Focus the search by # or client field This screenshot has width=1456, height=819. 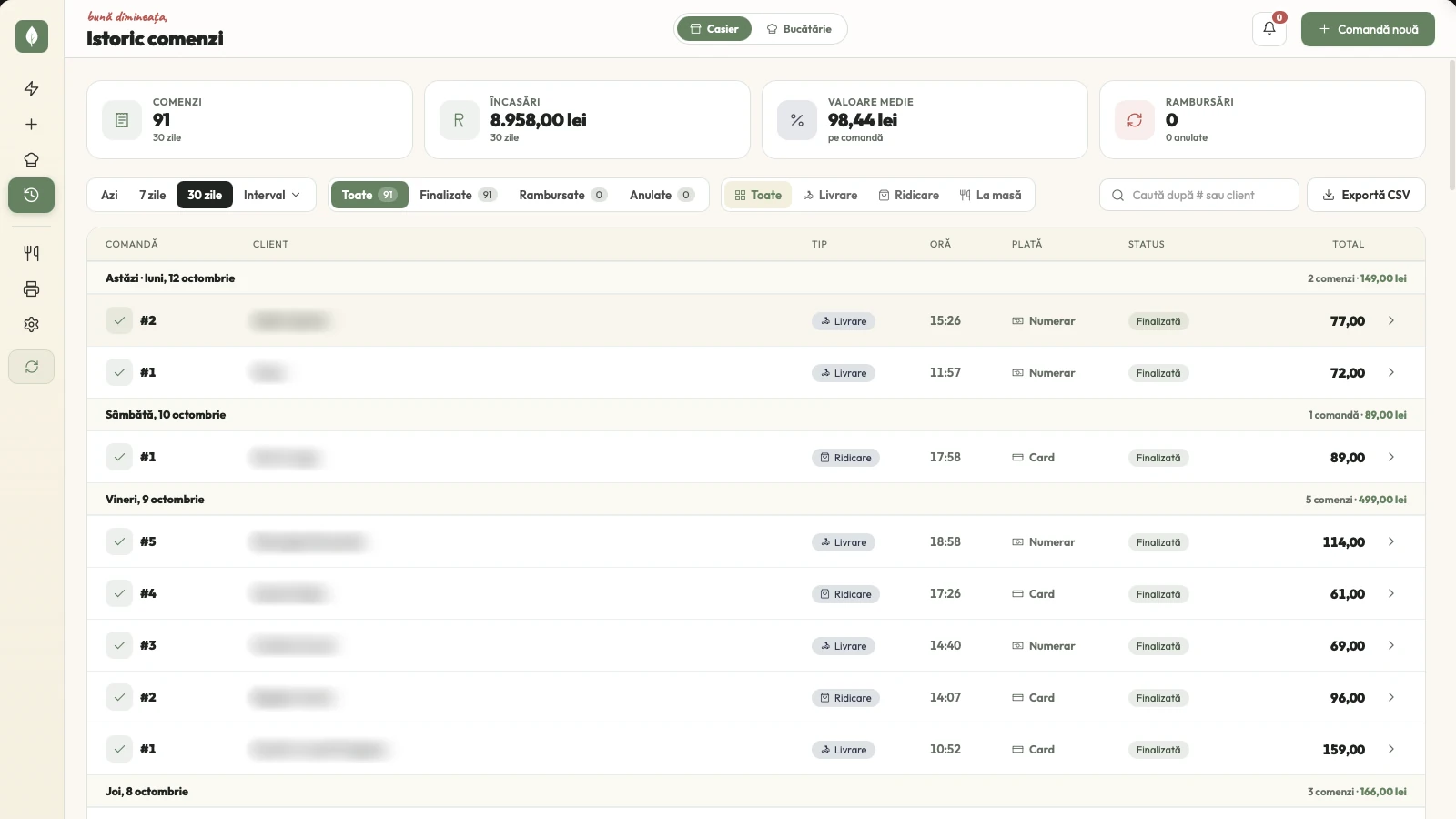[1199, 195]
